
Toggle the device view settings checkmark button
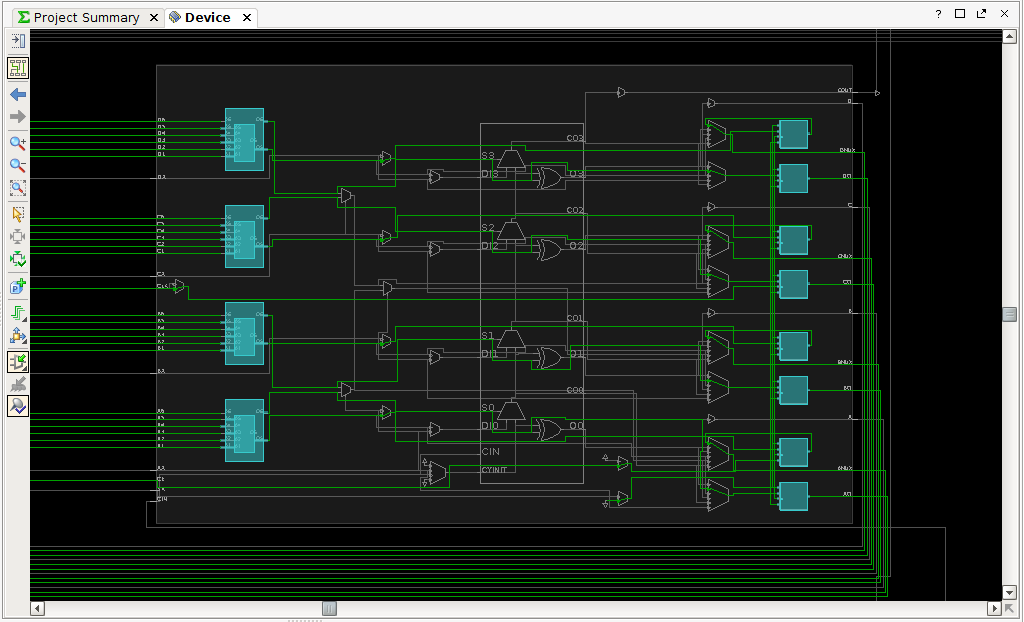(x=18, y=406)
